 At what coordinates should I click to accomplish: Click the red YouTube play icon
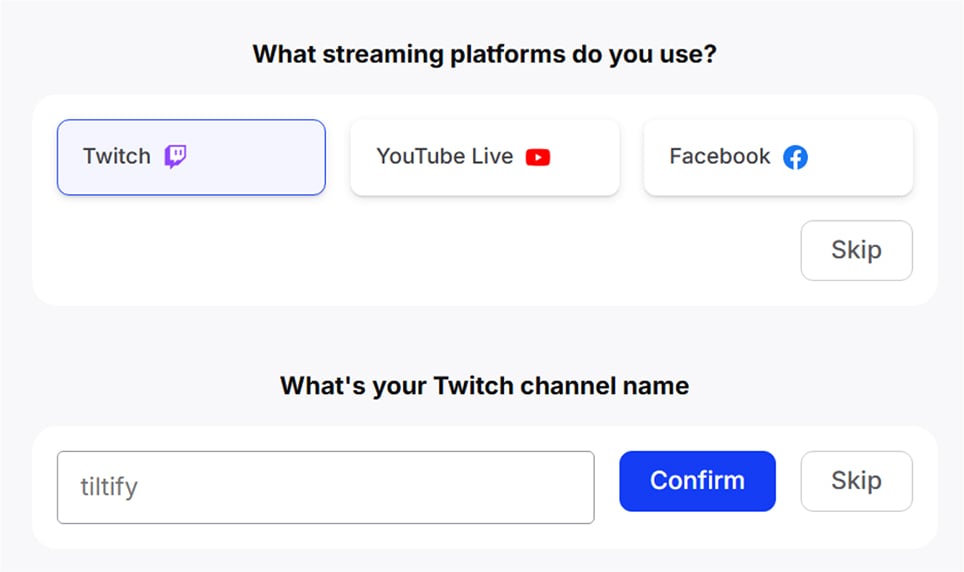(538, 157)
